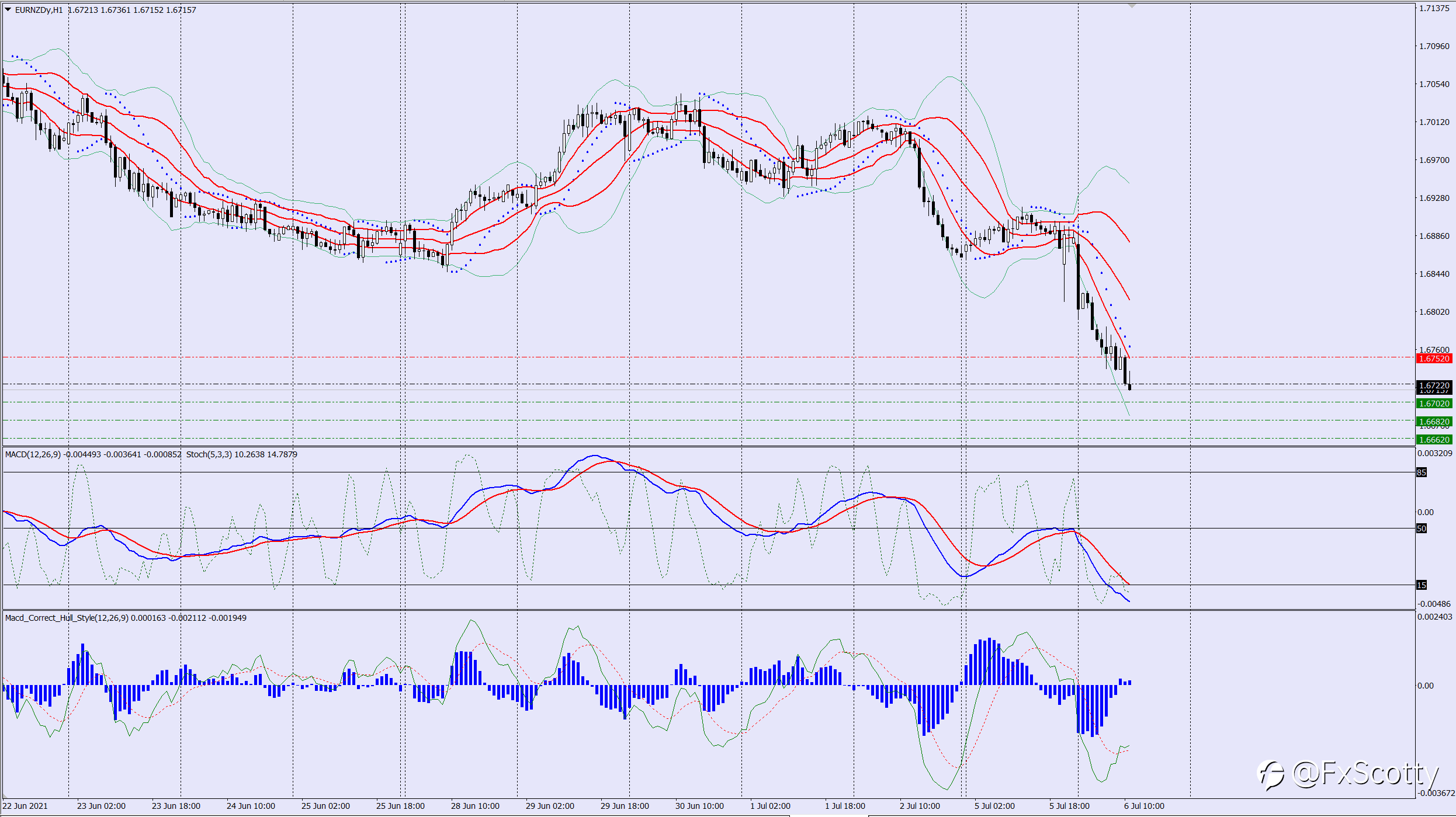Click the 1.70540 price scale value
Viewport: 1456px width, 817px height.
pos(1434,84)
